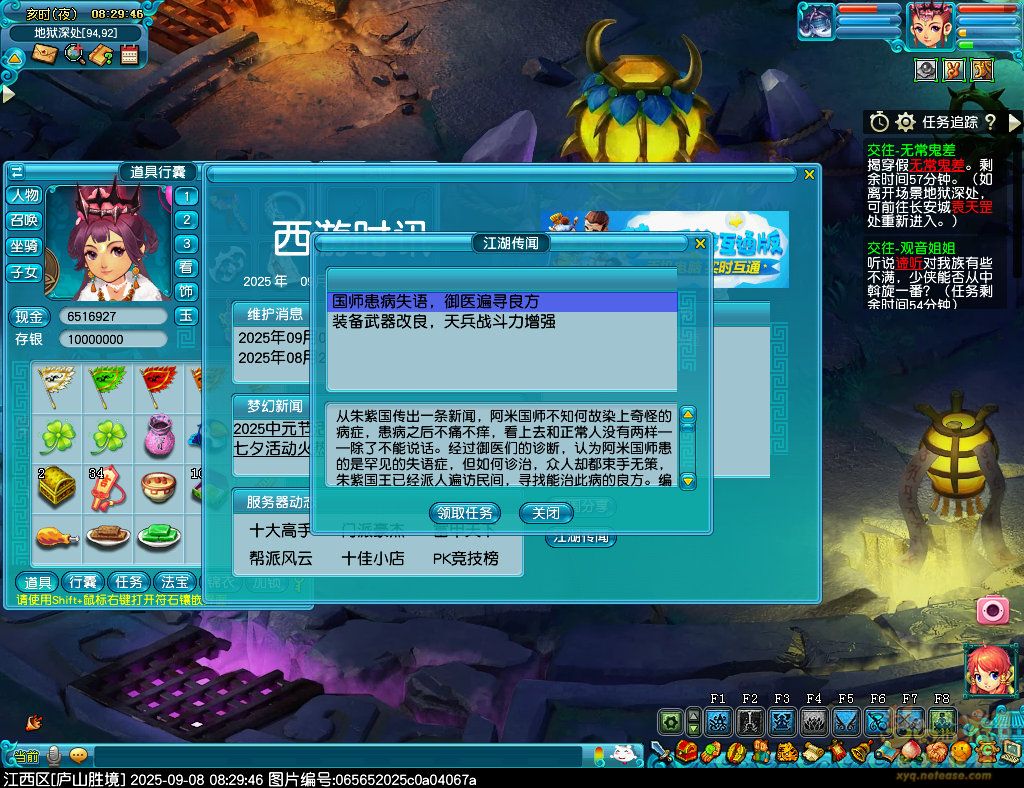Open the calendar icon in top-left panel
Image resolution: width=1024 pixels, height=788 pixels.
coord(129,54)
